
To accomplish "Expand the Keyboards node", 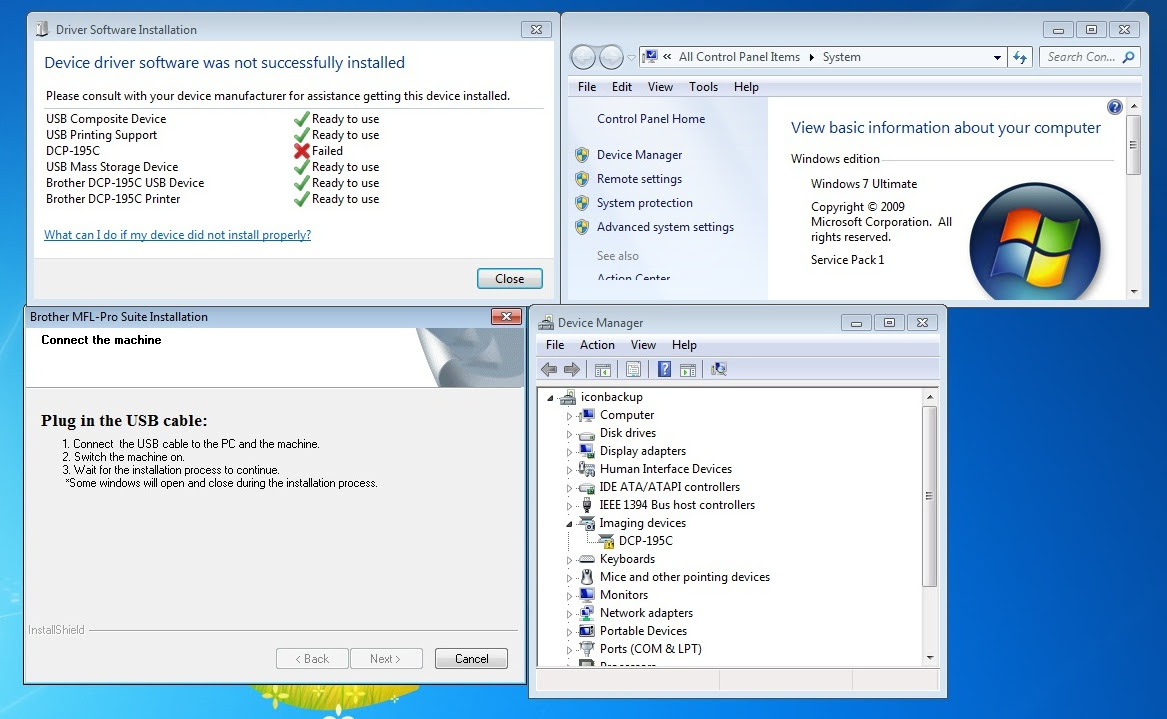I will click(569, 560).
